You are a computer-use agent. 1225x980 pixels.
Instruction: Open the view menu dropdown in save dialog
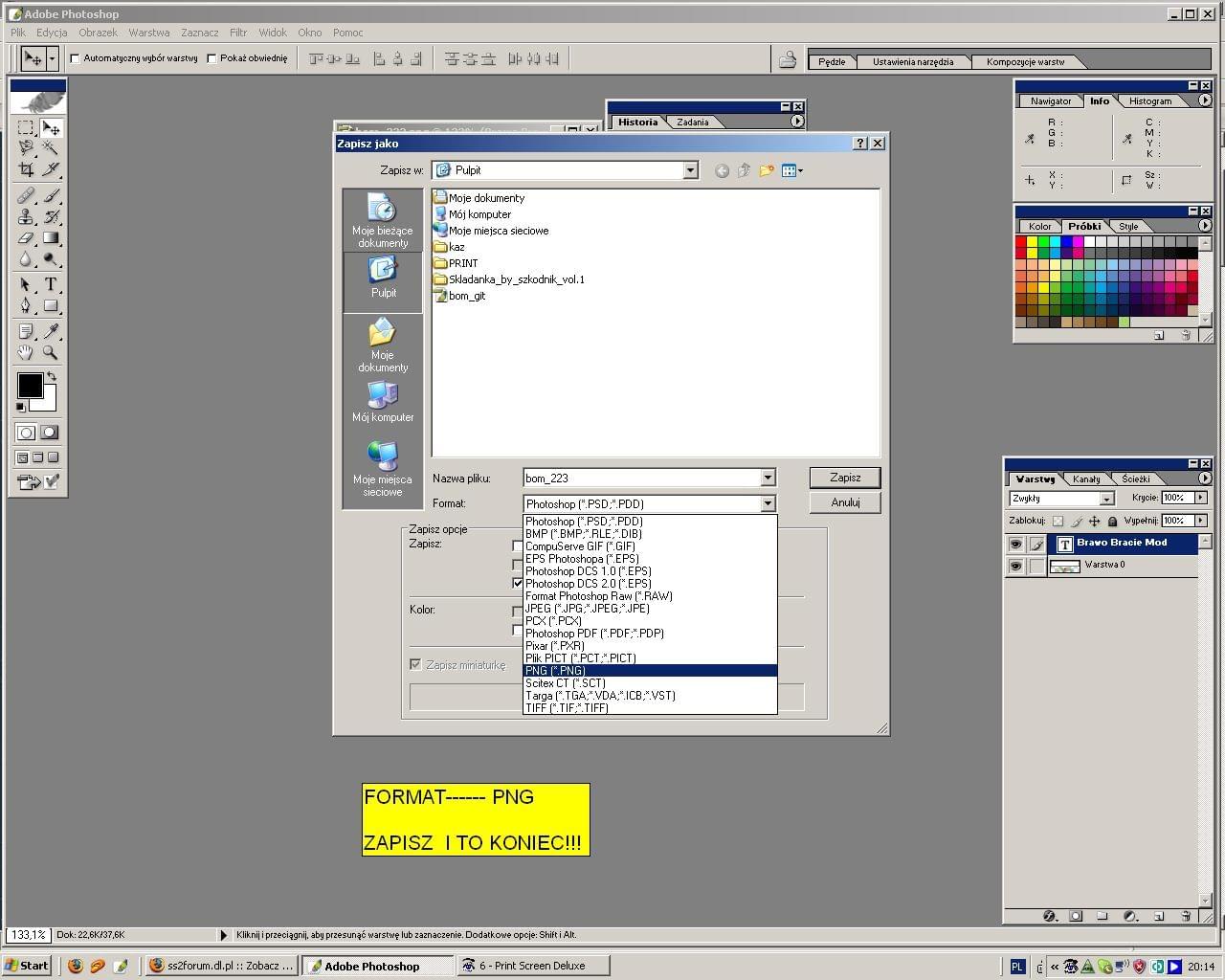pos(792,170)
